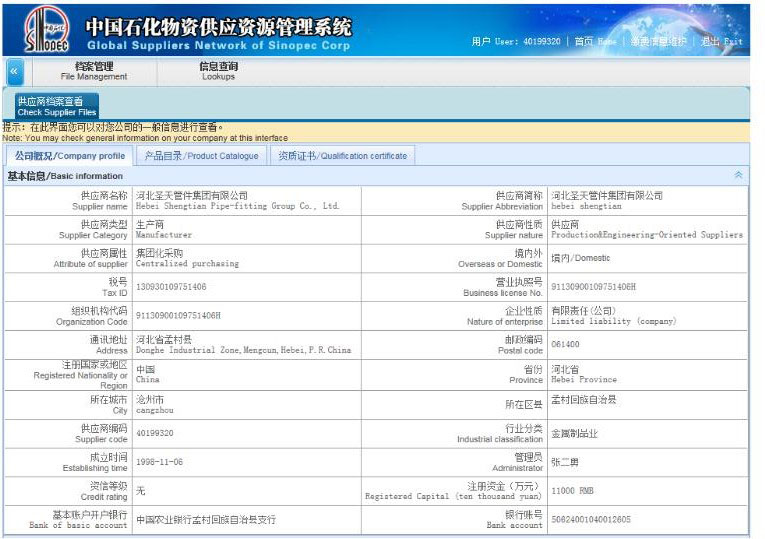
Task: Click the Check Supplier Files button
Action: coord(57,106)
